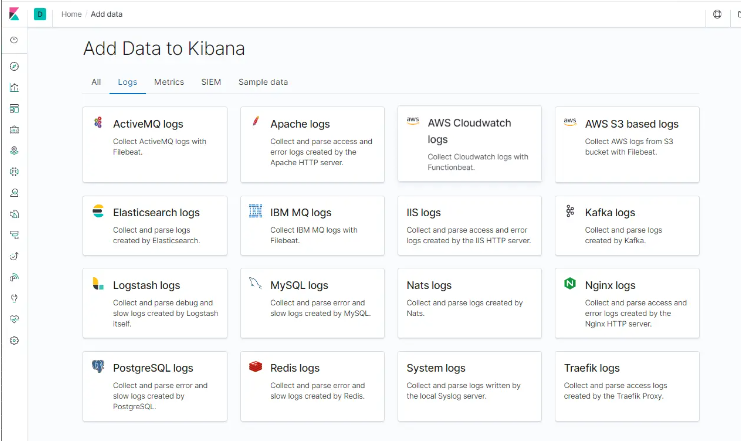Open the Traefik logs card title

coord(592,368)
